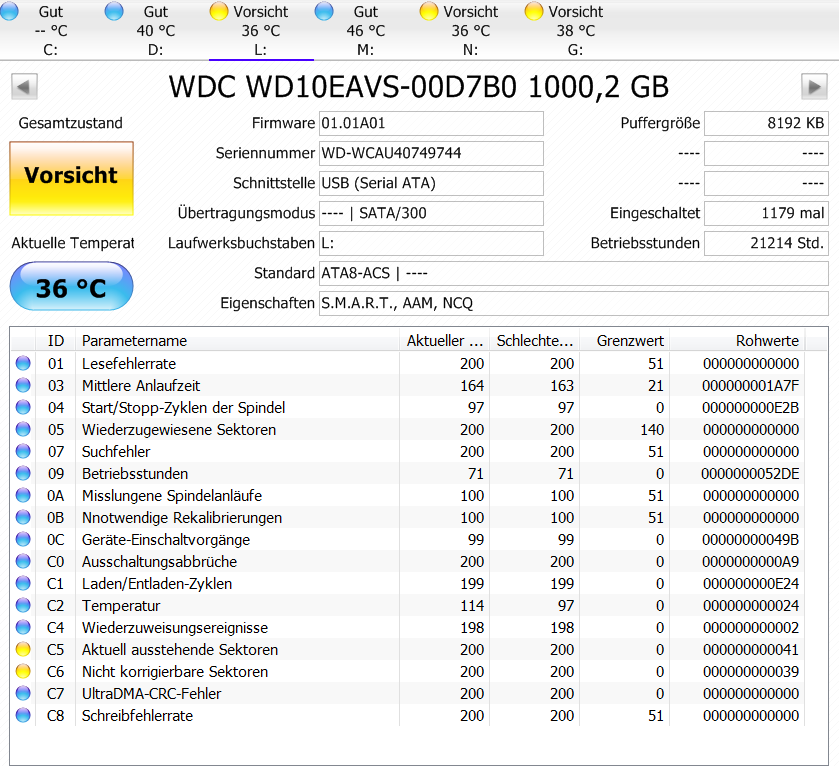The height and width of the screenshot is (766, 839).
Task: Select the Temperatur parameter name
Action: pyautogui.click(x=121, y=606)
